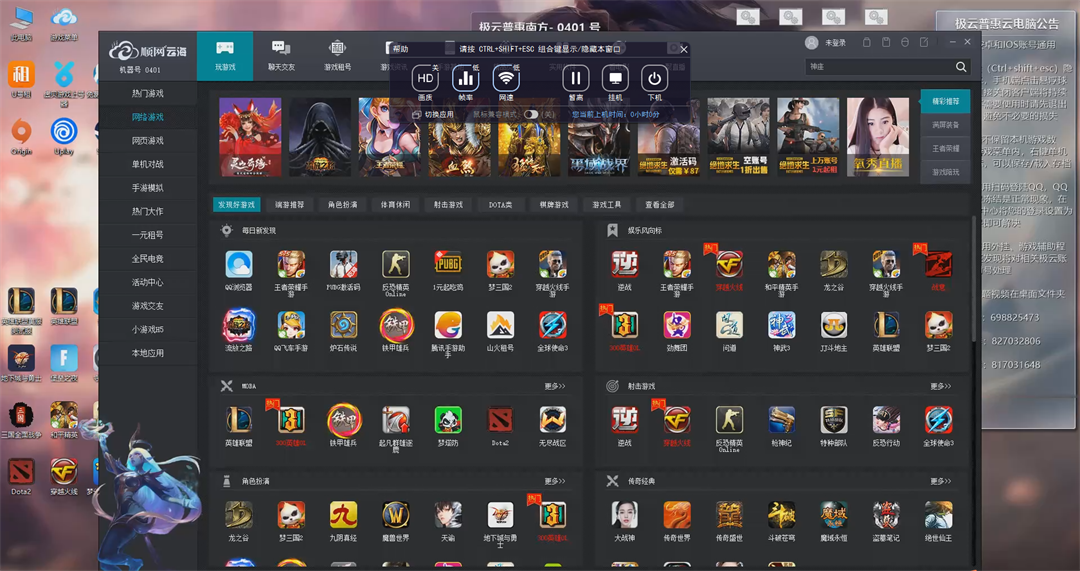Open the 灵山奇缘 banner thumbnail
The image size is (1080, 571).
pyautogui.click(x=250, y=137)
